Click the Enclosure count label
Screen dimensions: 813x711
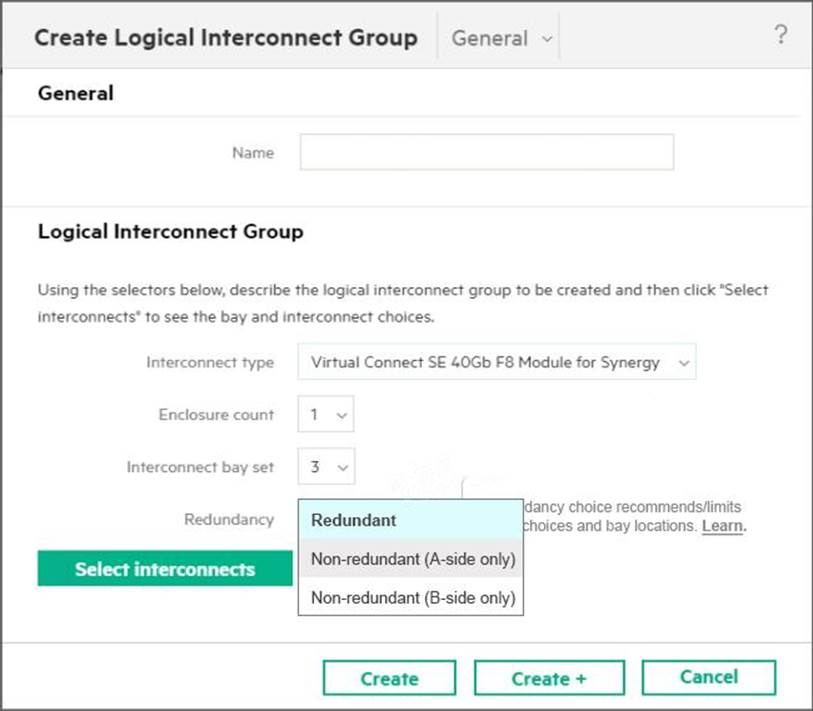(216, 414)
